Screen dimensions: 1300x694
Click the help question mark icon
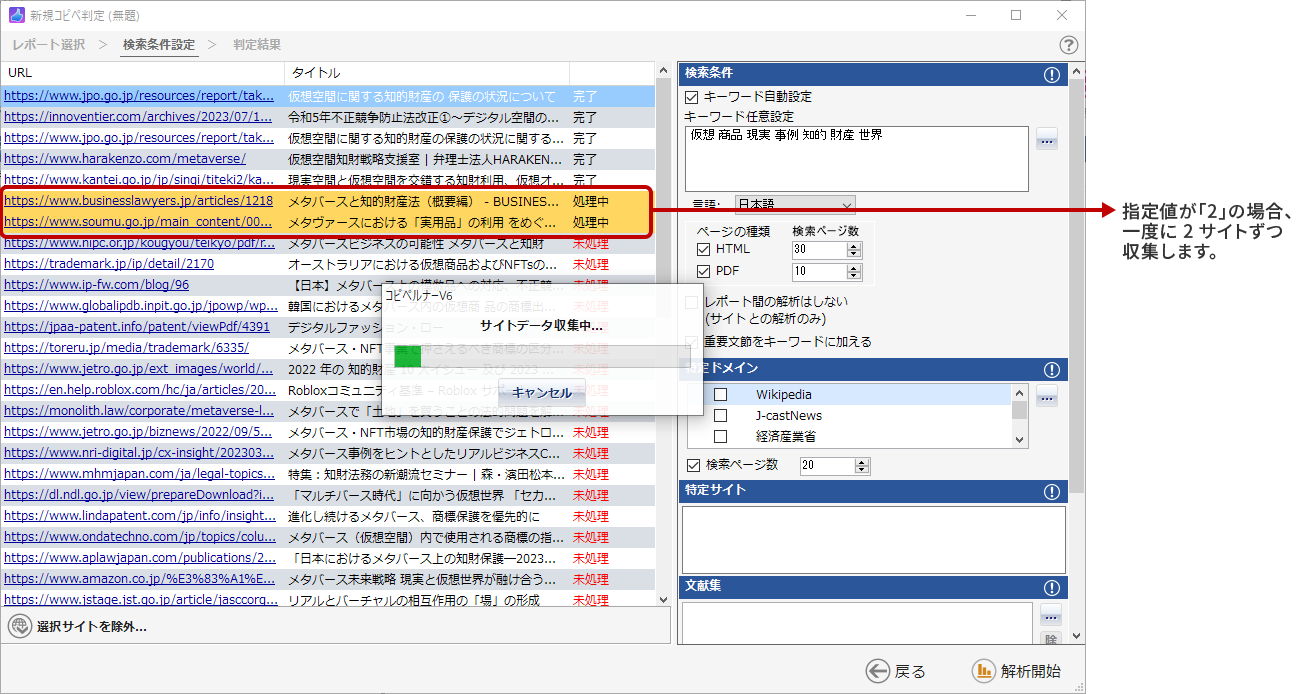(x=1069, y=45)
